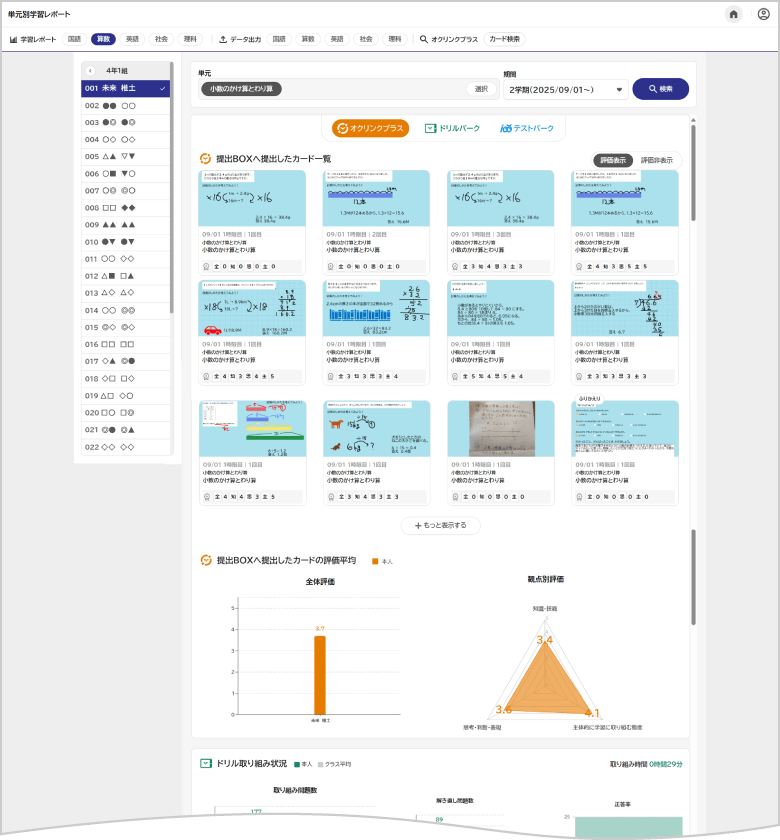780x840 pixels.
Task: Select 算数 subject under 学習レポート
Action: [103, 39]
